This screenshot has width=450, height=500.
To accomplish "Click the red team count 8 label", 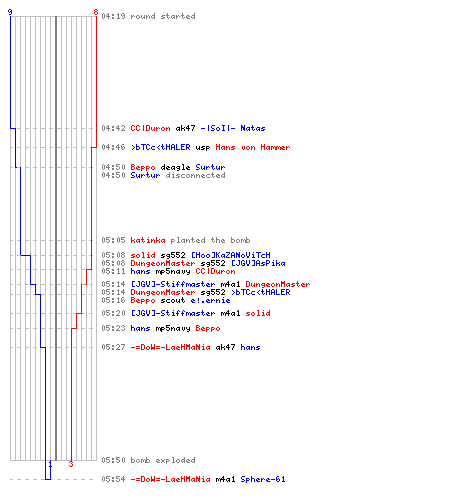I will coord(96,12).
